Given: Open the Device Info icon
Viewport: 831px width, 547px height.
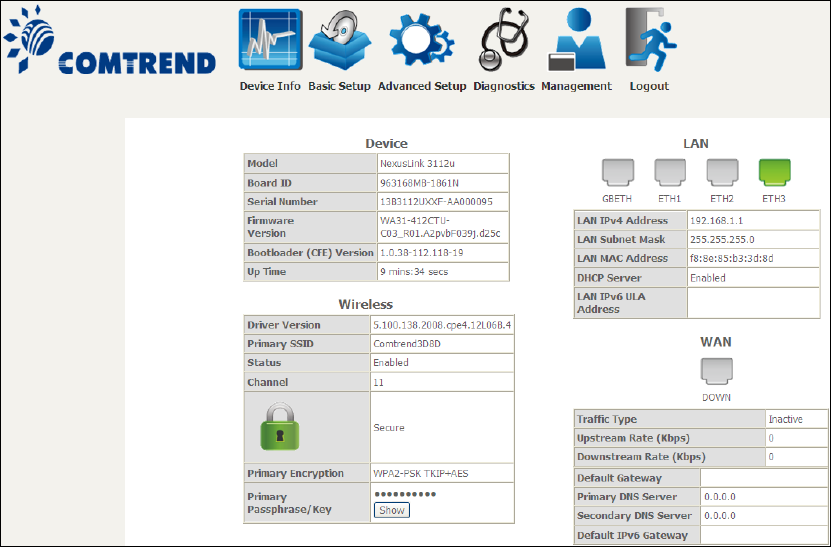Looking at the screenshot, I should coord(270,40).
